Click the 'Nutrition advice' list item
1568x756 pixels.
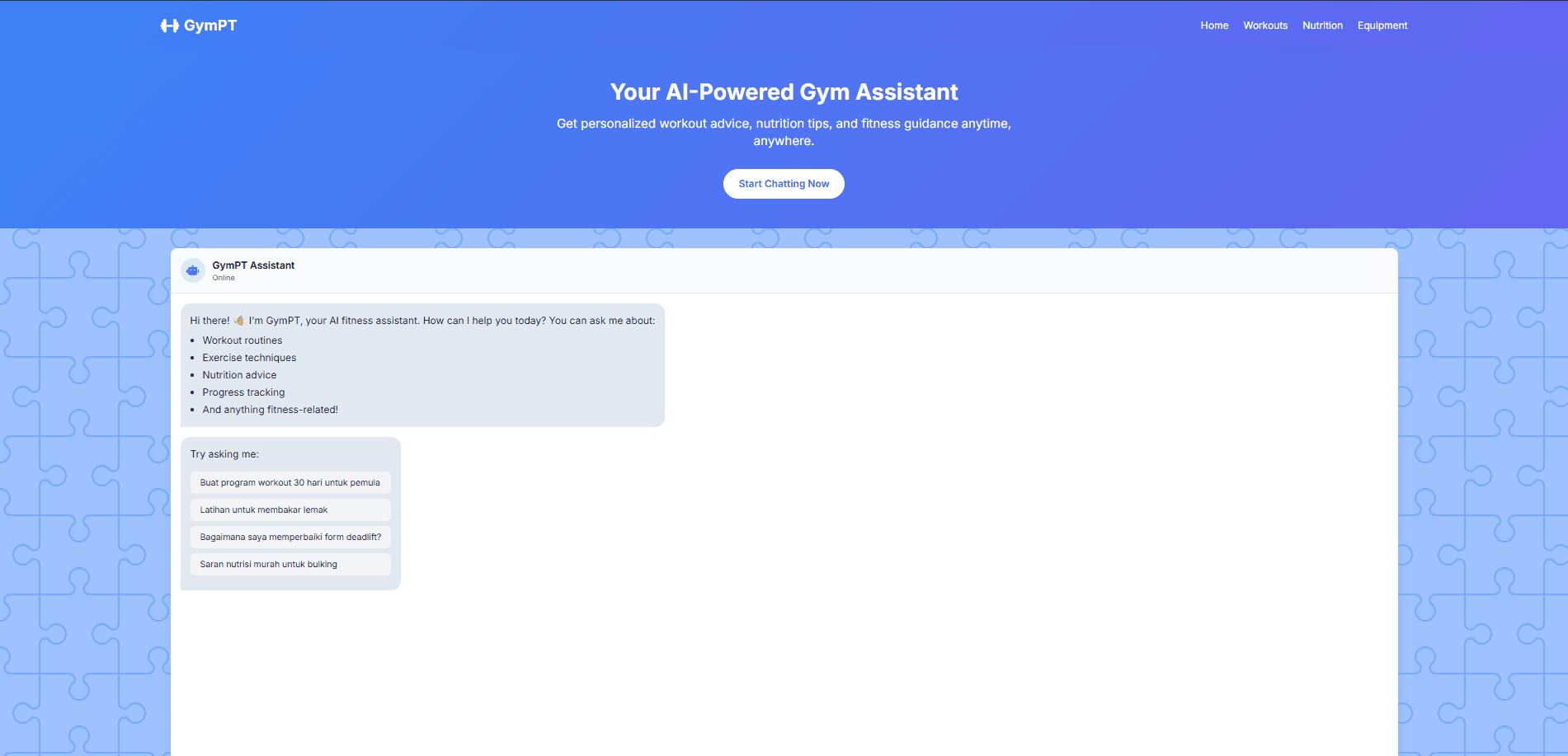click(x=239, y=374)
